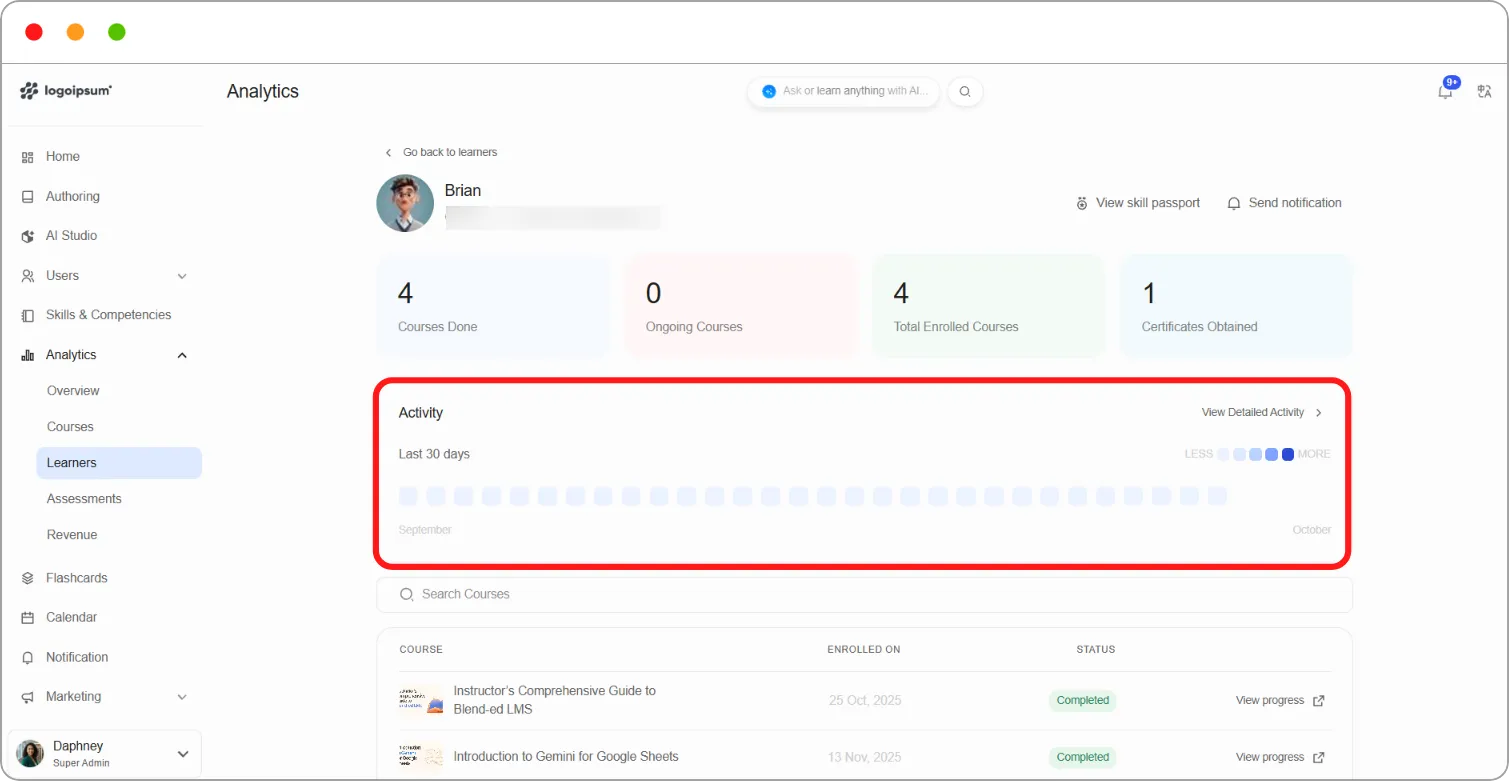Open Brian's profile avatar
Image resolution: width=1509 pixels, height=781 pixels.
coord(405,203)
